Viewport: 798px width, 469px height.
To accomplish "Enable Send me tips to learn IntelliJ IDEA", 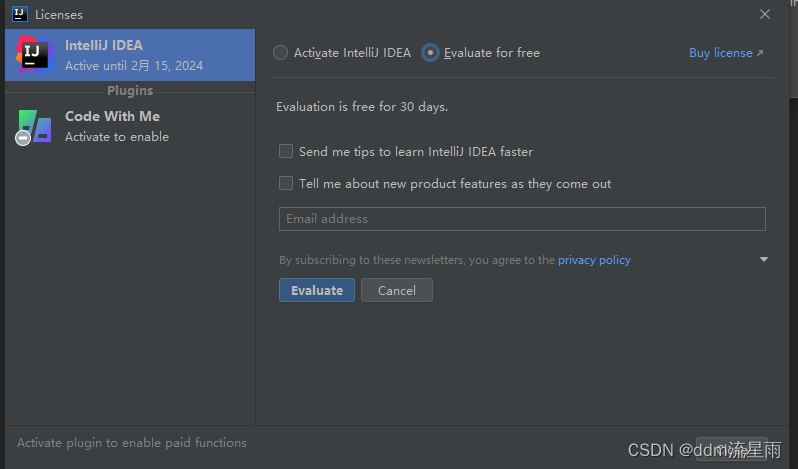I will click(x=286, y=152).
